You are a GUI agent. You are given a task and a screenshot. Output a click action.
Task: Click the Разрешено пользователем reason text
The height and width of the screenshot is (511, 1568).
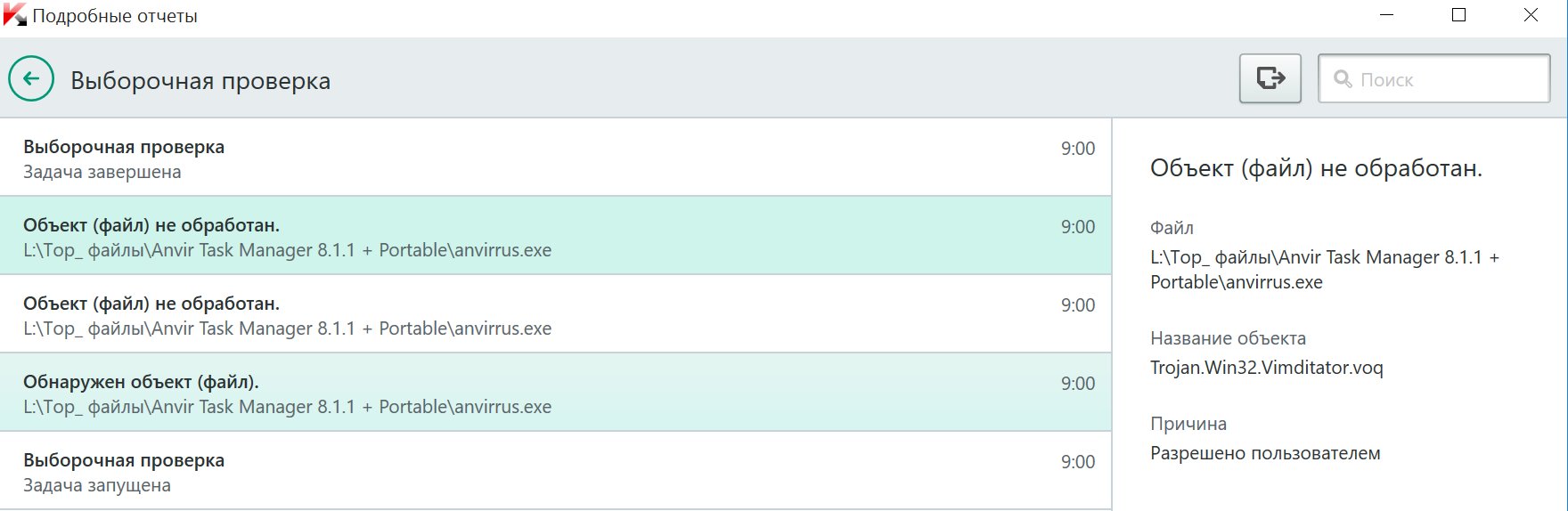click(1265, 453)
